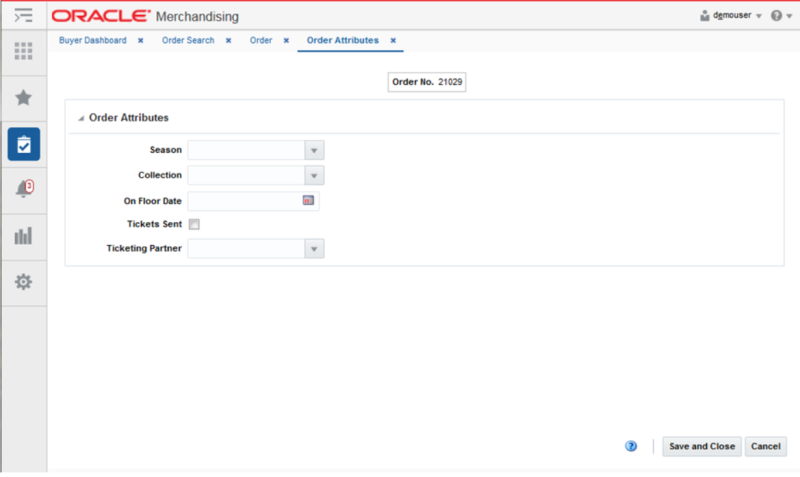Click into the Season input field
The image size is (800, 477).
[x=246, y=150]
